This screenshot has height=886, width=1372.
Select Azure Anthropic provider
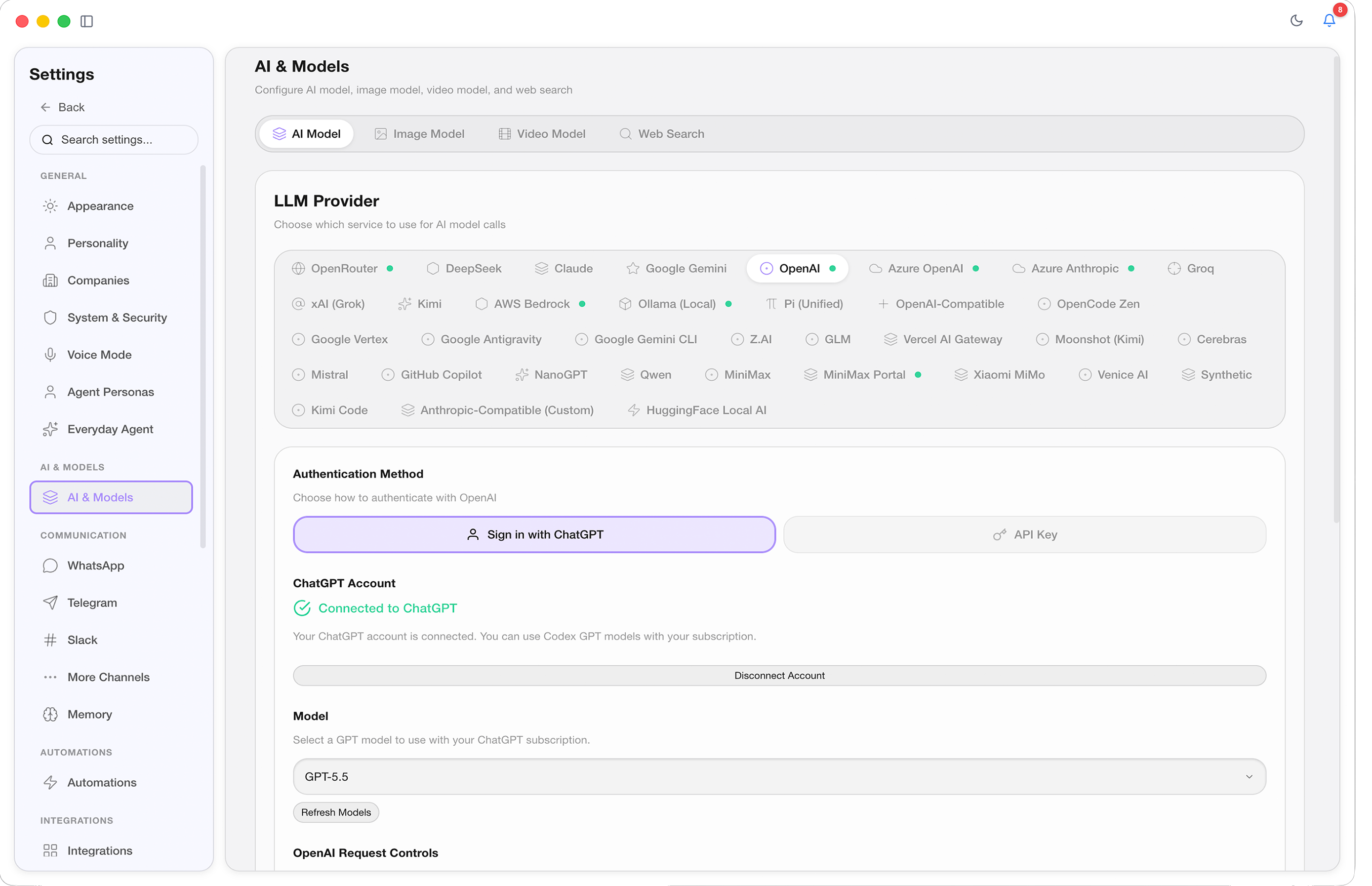tap(1073, 269)
